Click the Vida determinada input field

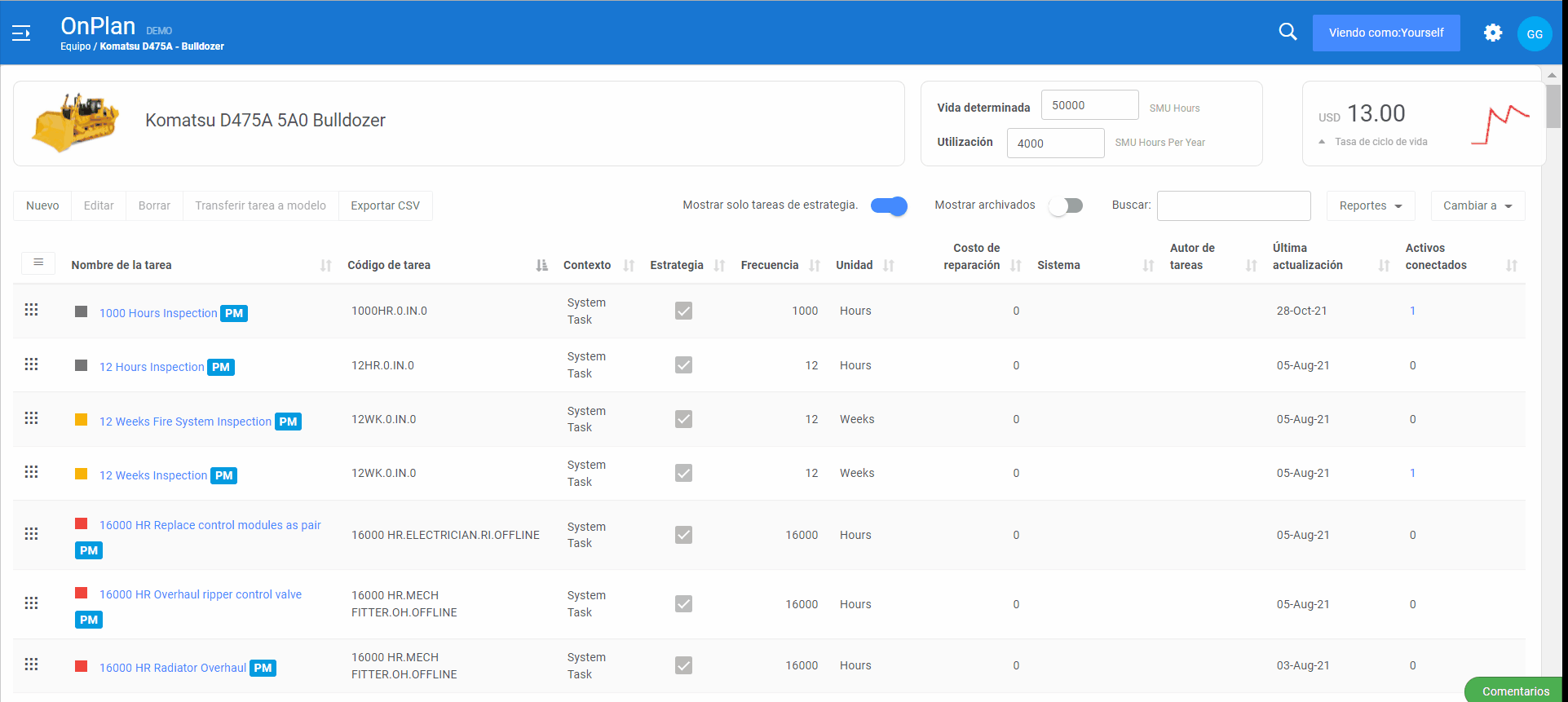(1089, 105)
